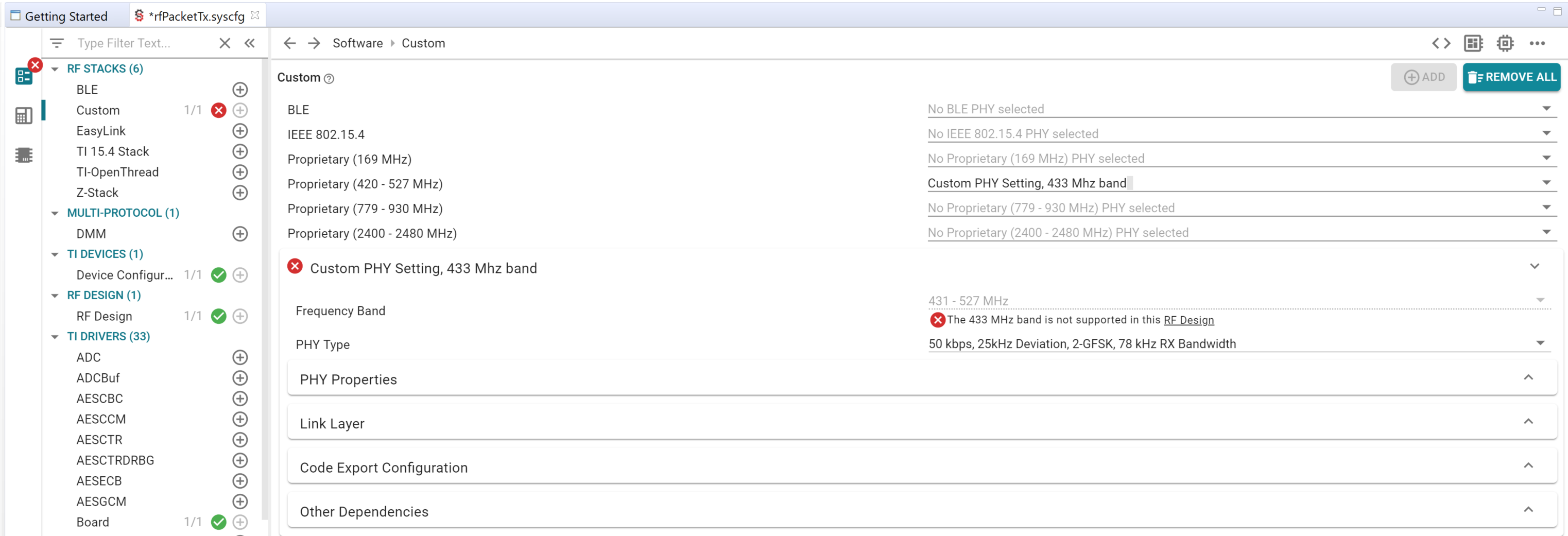Navigate back with the left arrow
The height and width of the screenshot is (536, 1568).
(290, 43)
